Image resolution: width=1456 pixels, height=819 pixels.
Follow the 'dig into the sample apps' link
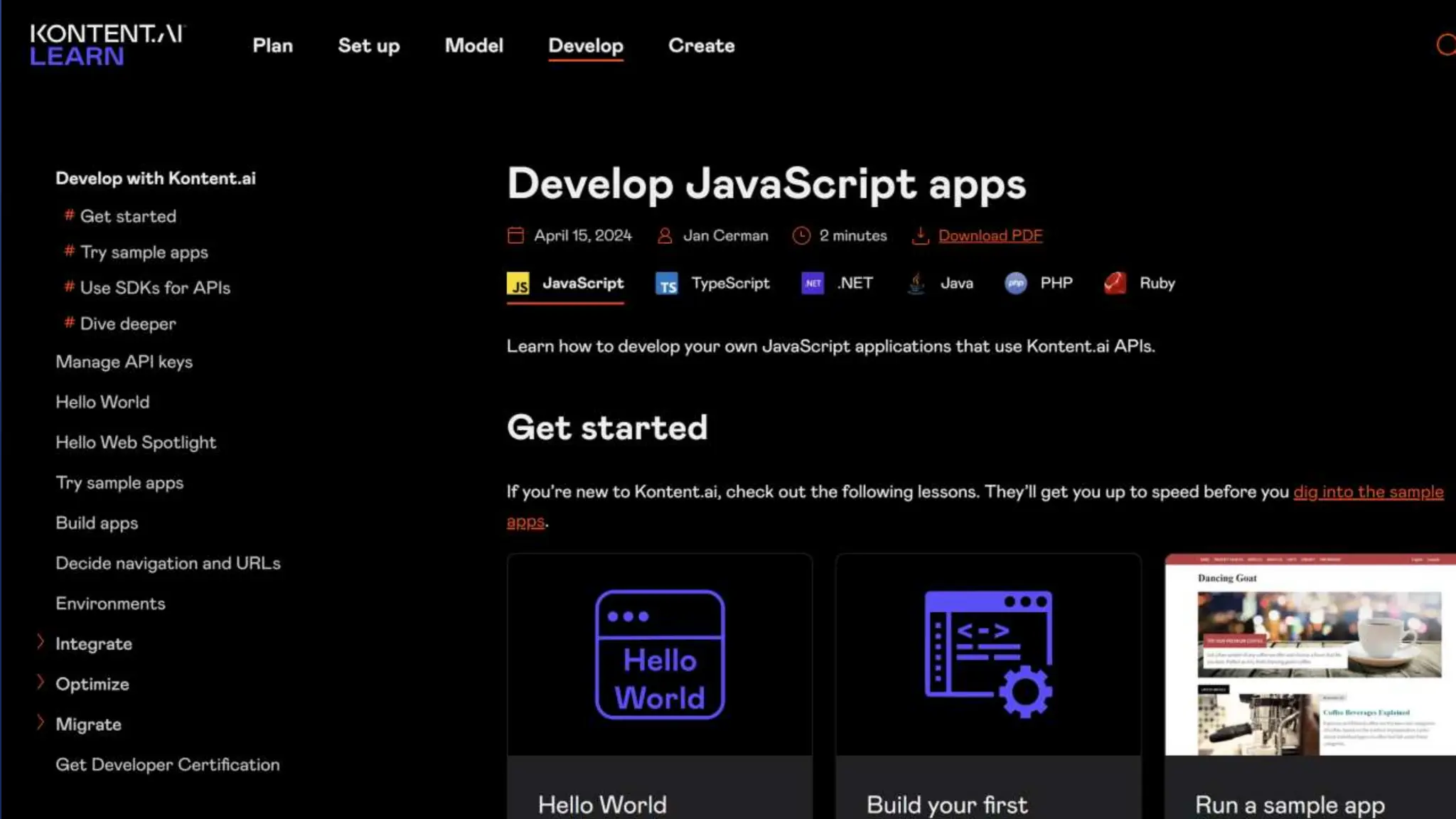1369,492
